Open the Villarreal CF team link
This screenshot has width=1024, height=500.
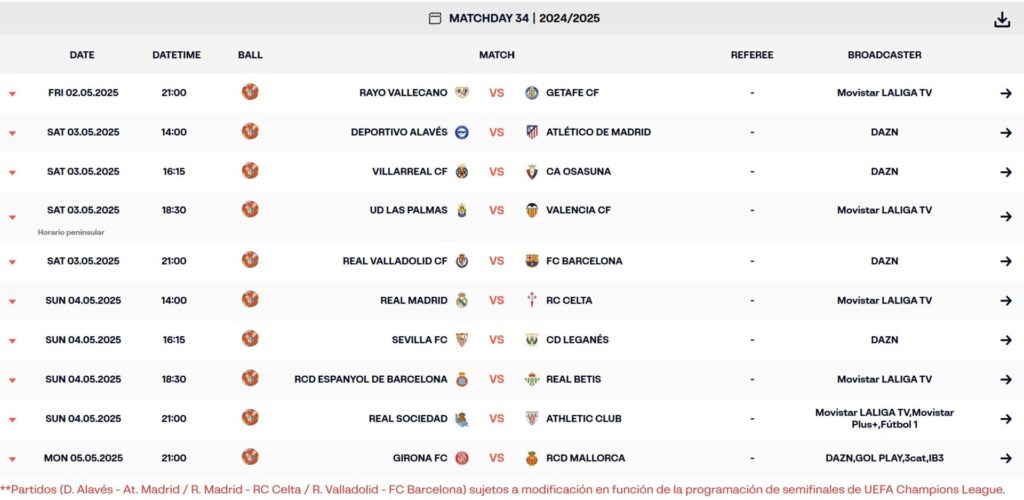pyautogui.click(x=410, y=172)
